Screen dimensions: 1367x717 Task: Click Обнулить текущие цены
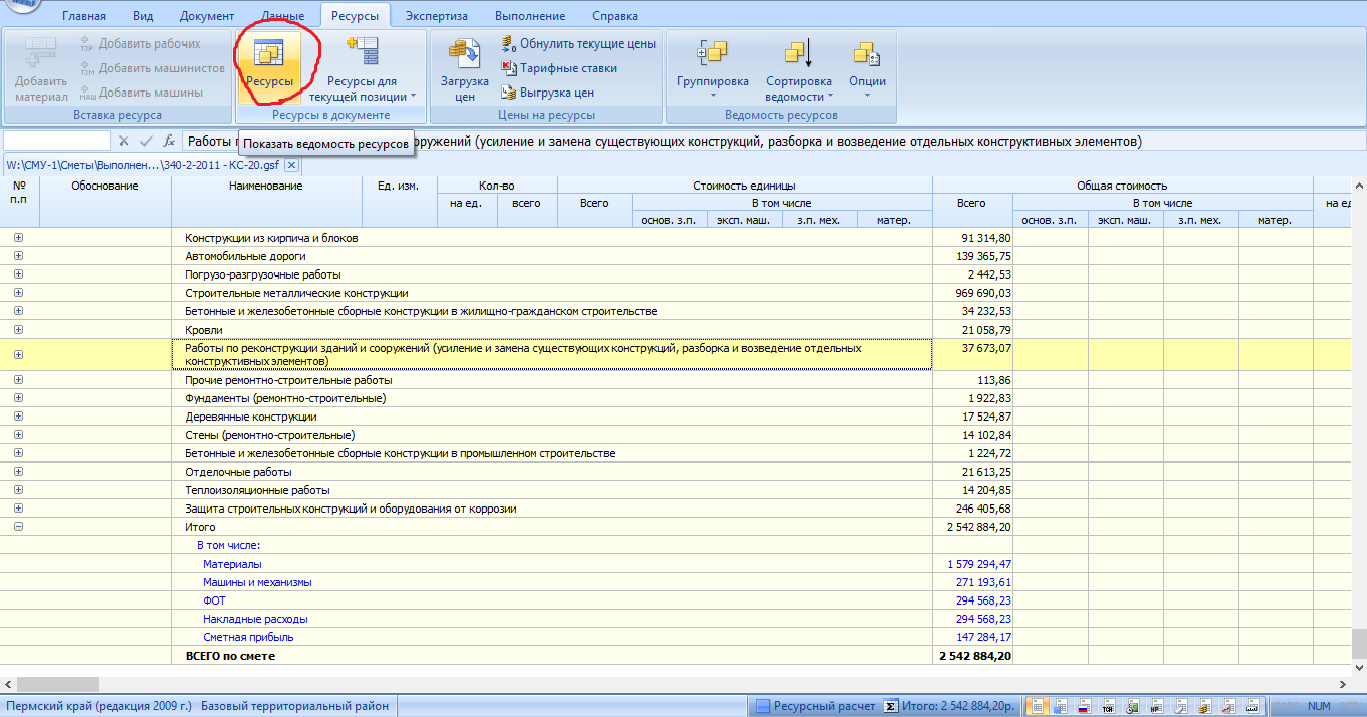[x=578, y=44]
